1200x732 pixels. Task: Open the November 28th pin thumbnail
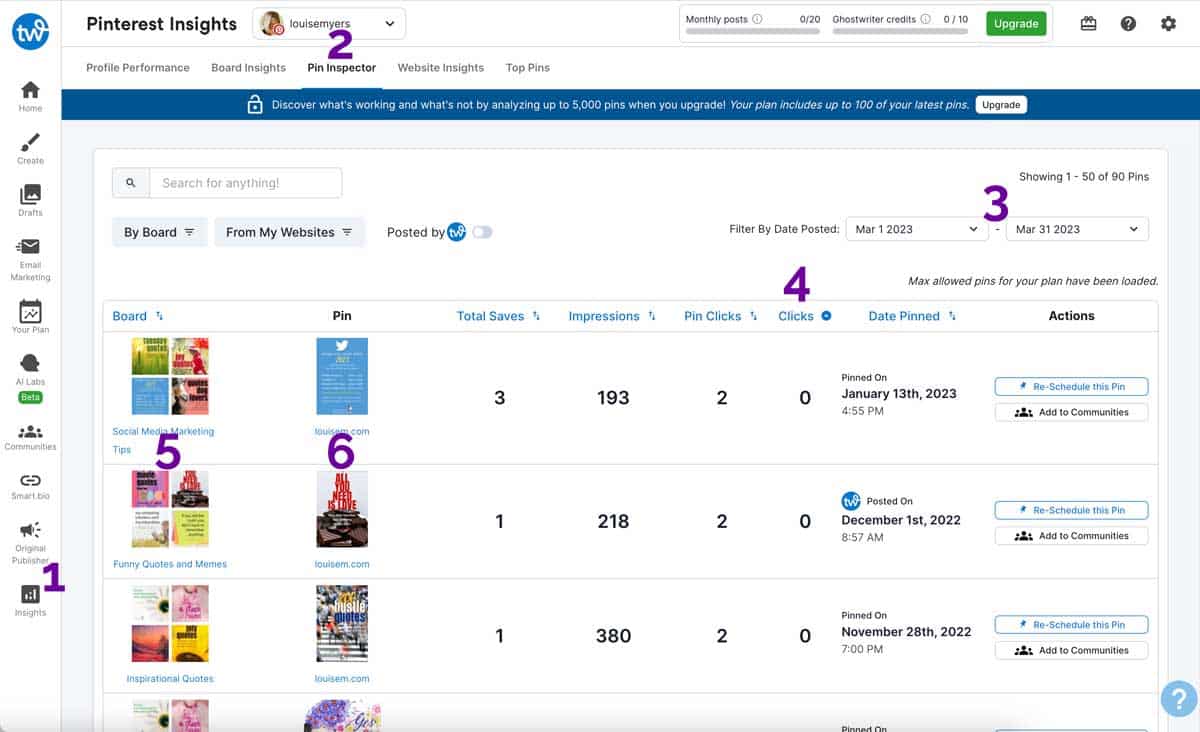coord(342,624)
